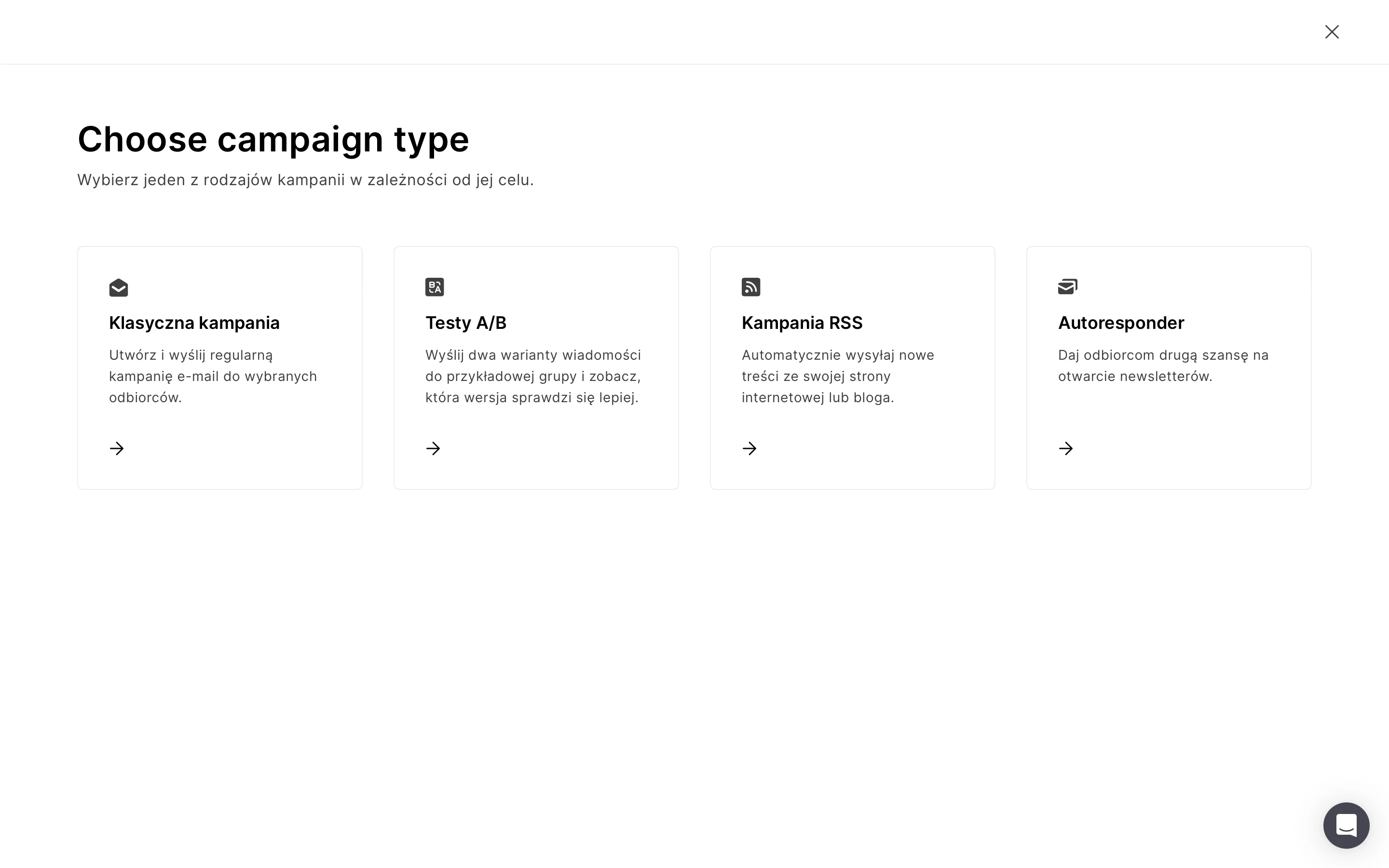1389x868 pixels.
Task: Pick the Kampania RSS title
Action: [x=802, y=323]
